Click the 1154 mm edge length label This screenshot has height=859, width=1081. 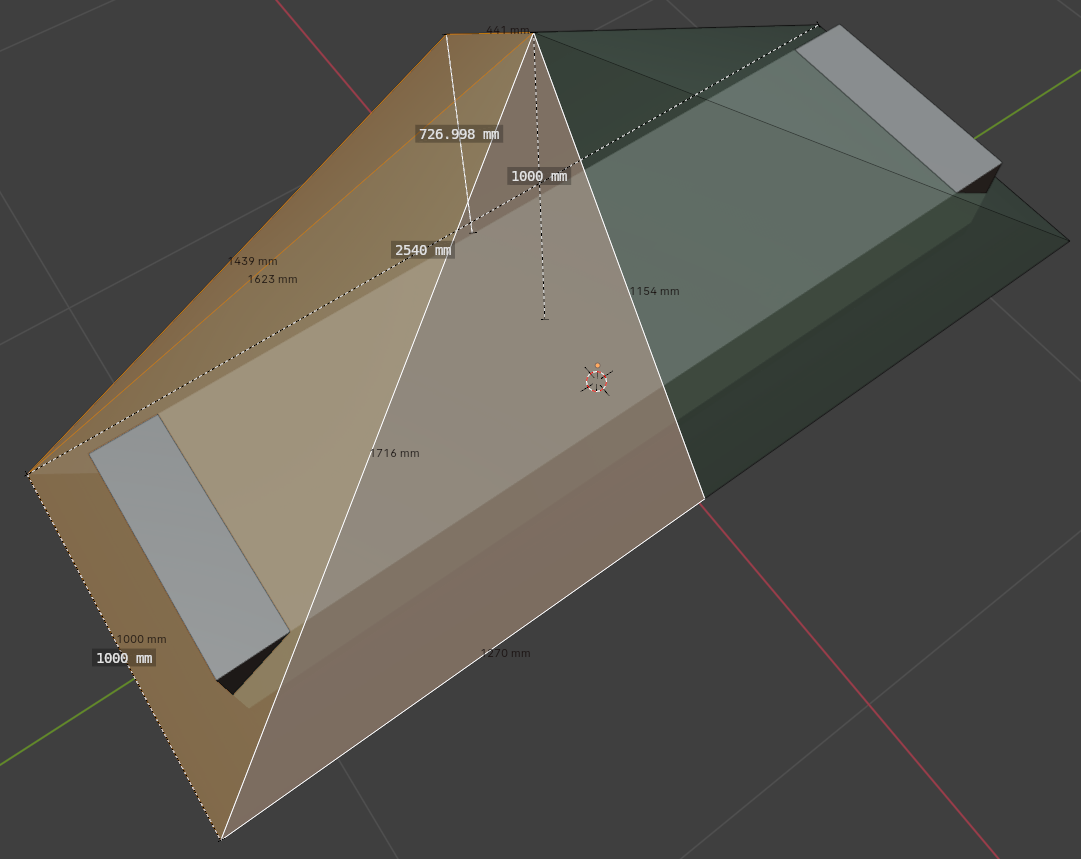(654, 291)
